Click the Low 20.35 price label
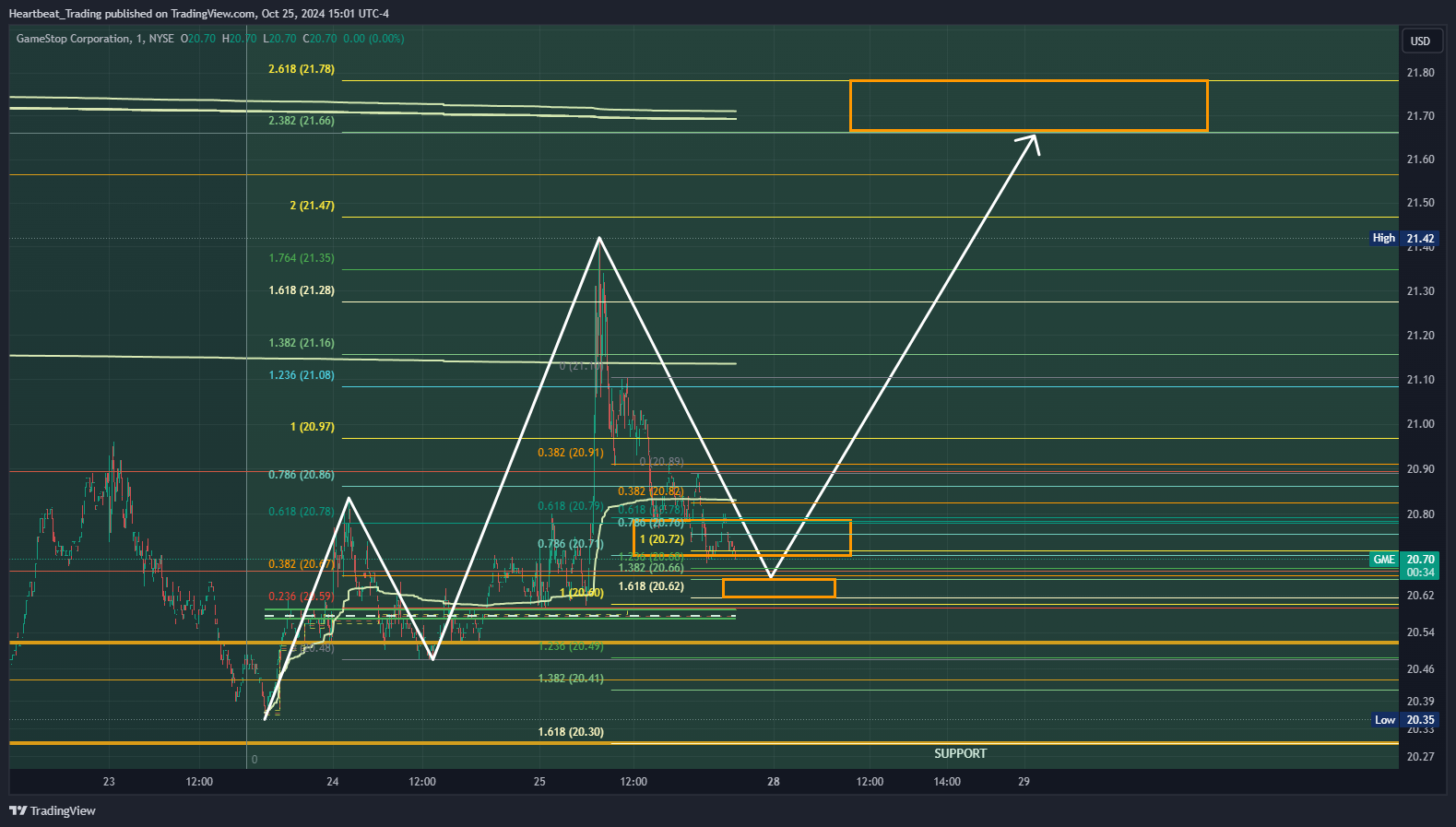 point(1404,720)
